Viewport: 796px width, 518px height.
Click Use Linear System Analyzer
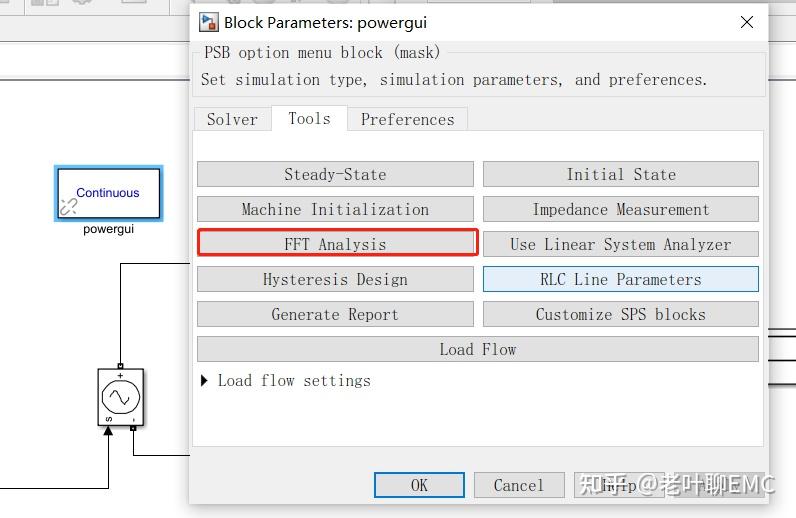tap(620, 244)
